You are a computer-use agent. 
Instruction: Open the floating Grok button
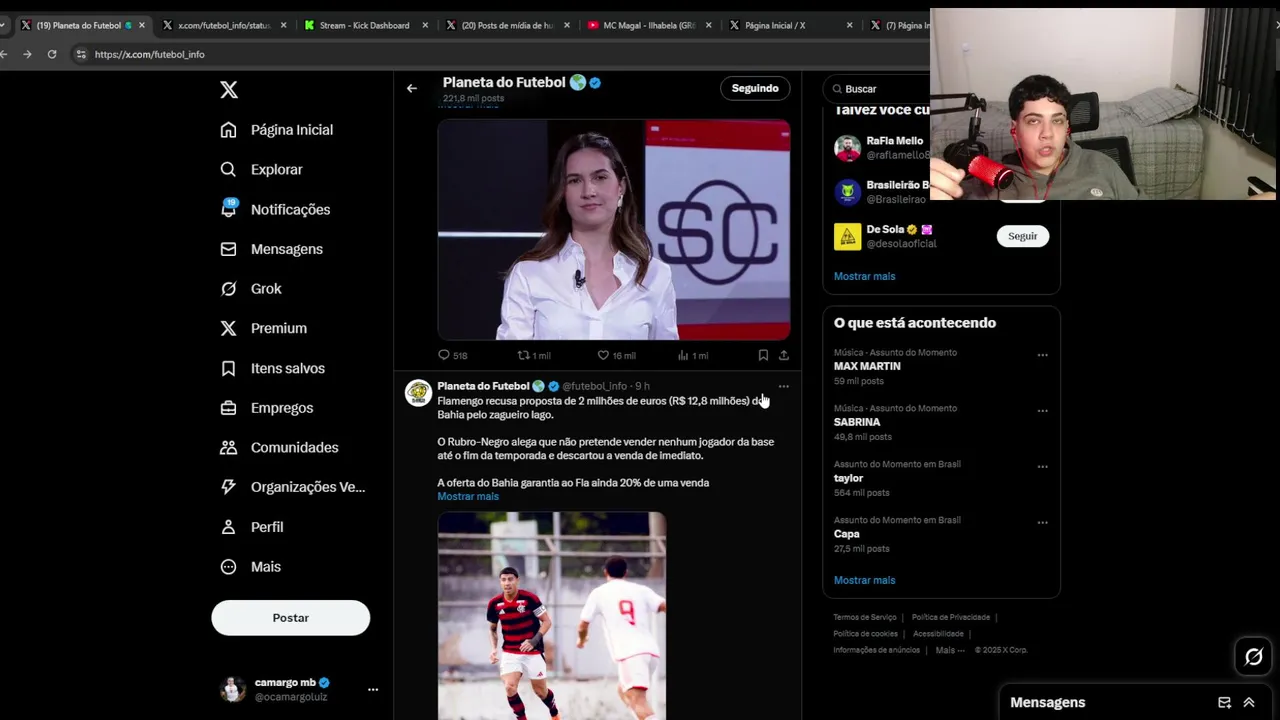coord(1253,657)
